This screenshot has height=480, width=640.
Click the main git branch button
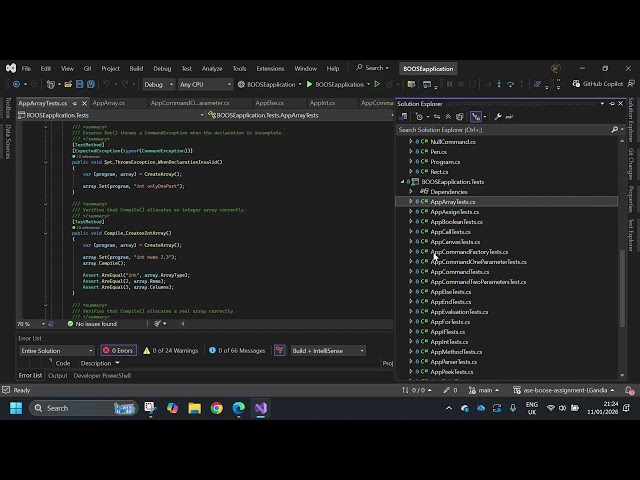[x=484, y=390]
